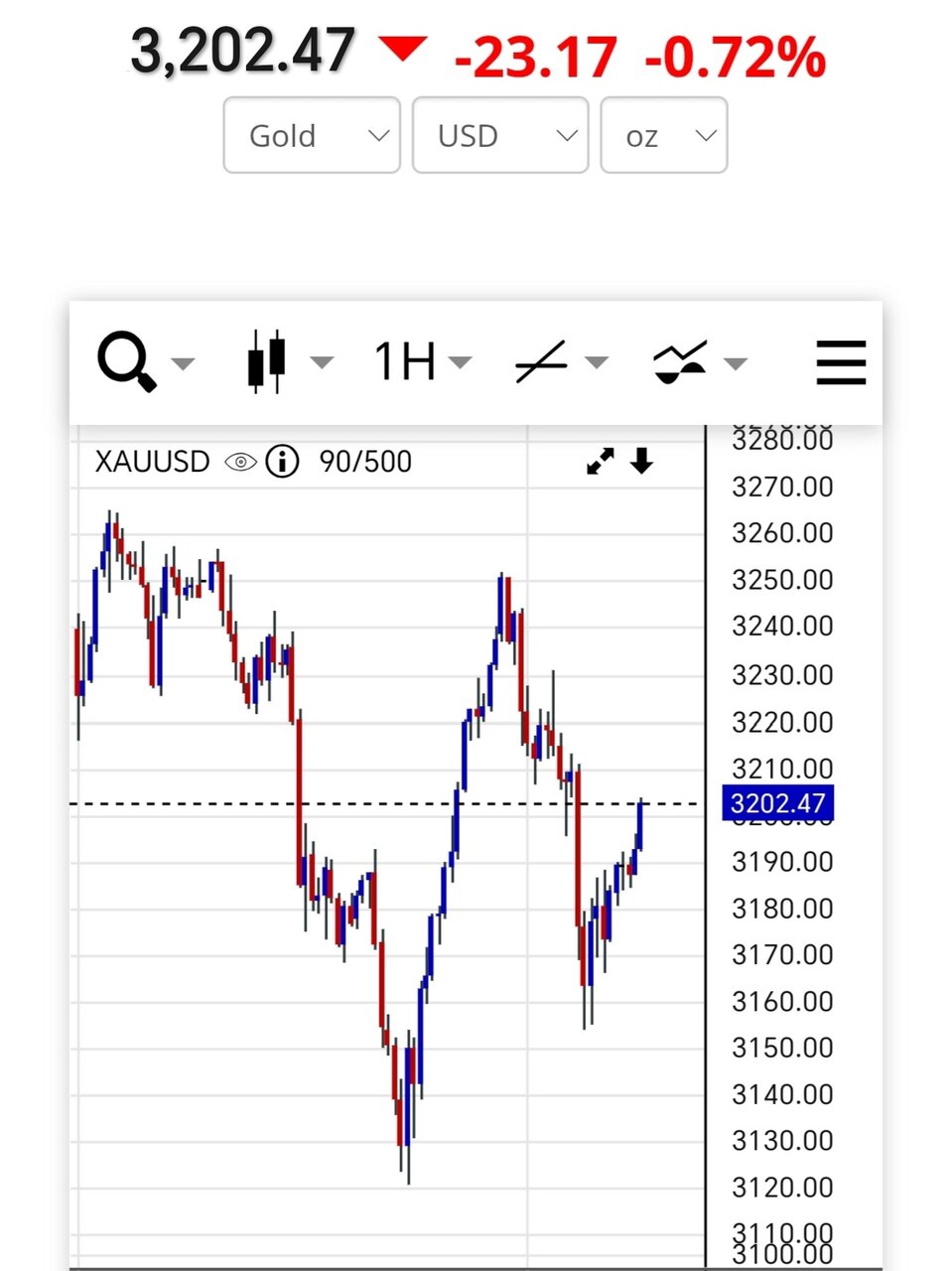This screenshot has height=1271, width=952.
Task: Click the 90/500 bar count label
Action: click(x=365, y=462)
